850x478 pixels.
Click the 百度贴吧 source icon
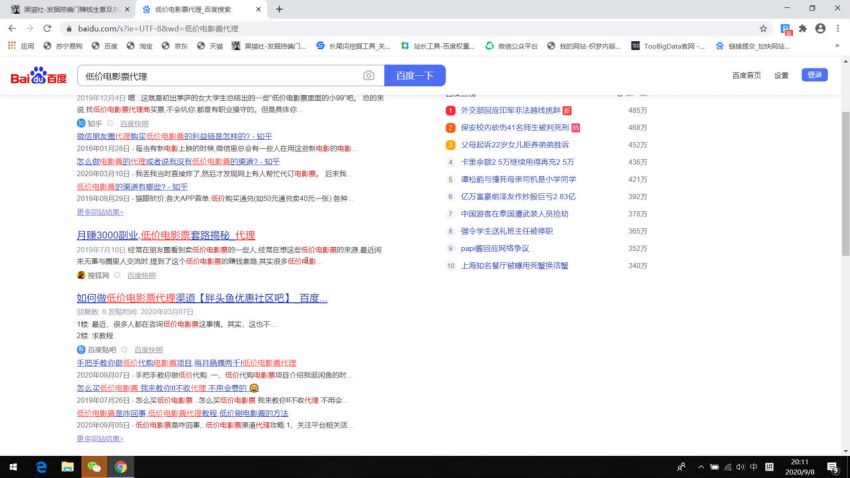[x=81, y=350]
